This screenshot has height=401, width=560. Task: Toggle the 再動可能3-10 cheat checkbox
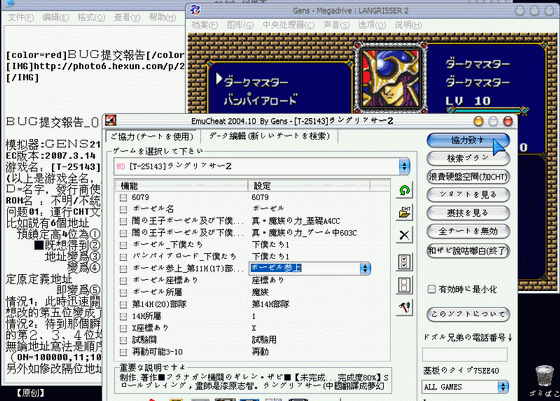pyautogui.click(x=123, y=352)
